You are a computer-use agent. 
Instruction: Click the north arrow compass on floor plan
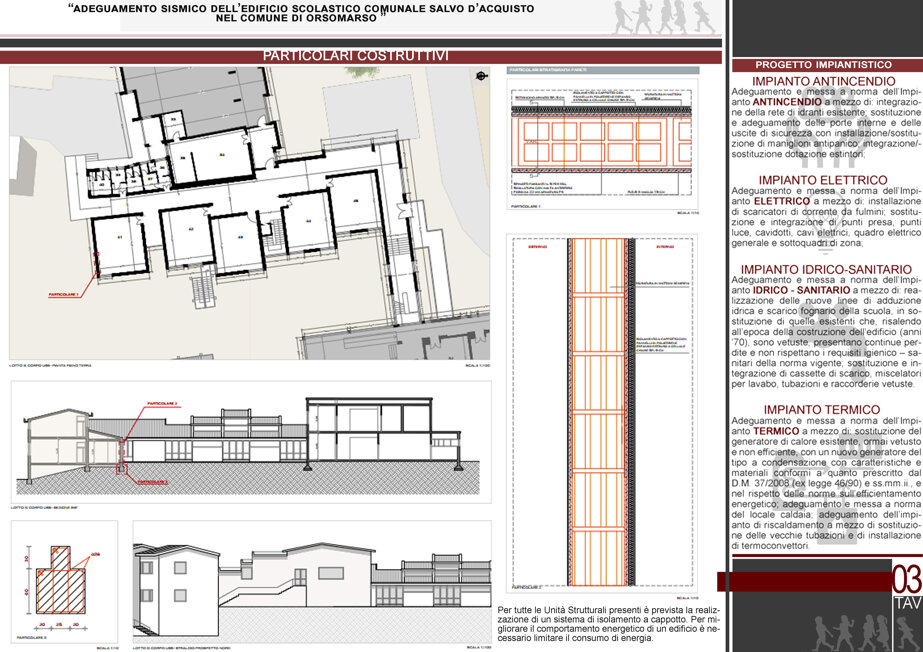pos(482,75)
